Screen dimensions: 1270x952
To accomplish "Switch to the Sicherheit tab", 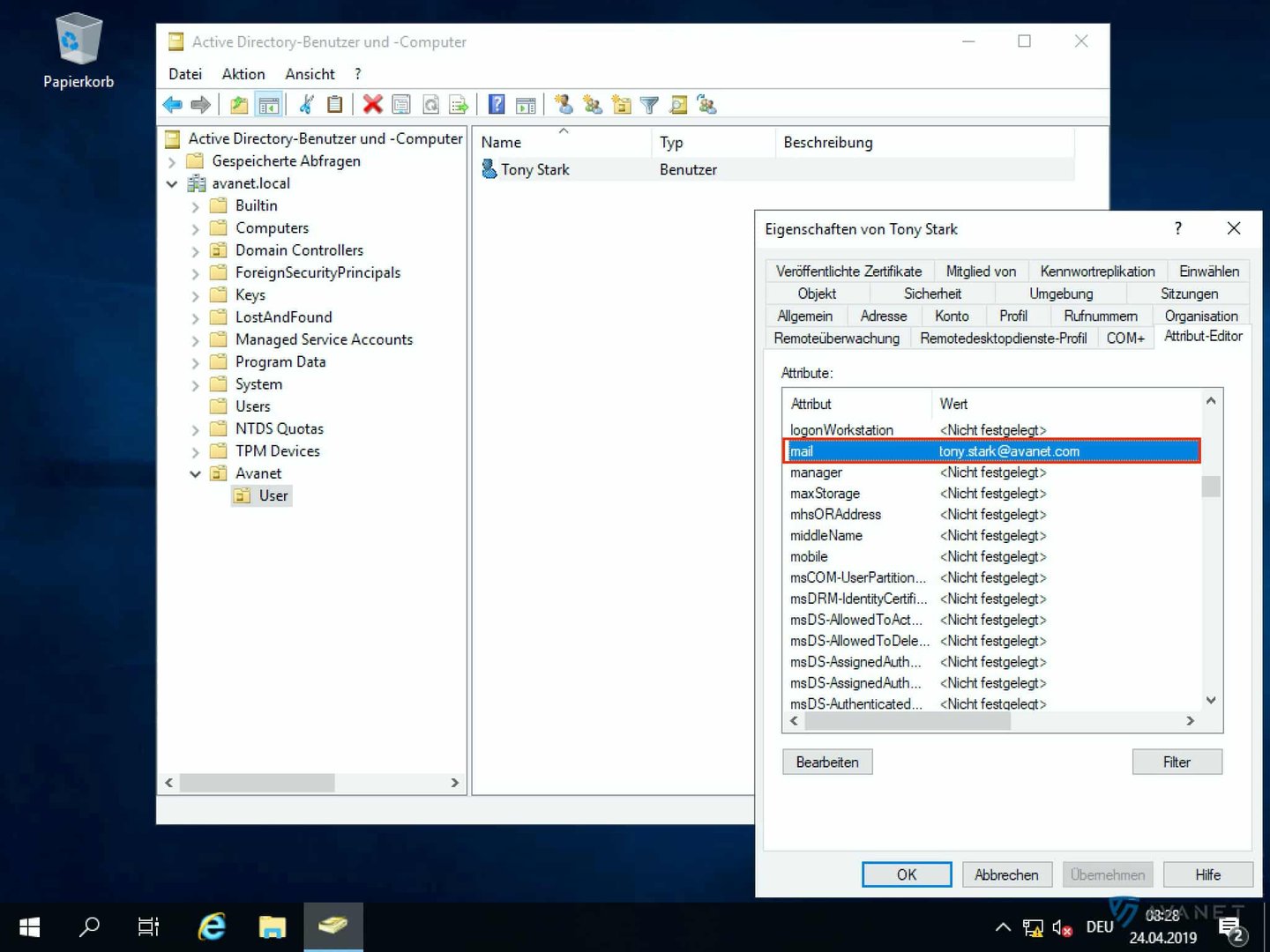I will pyautogui.click(x=932, y=294).
